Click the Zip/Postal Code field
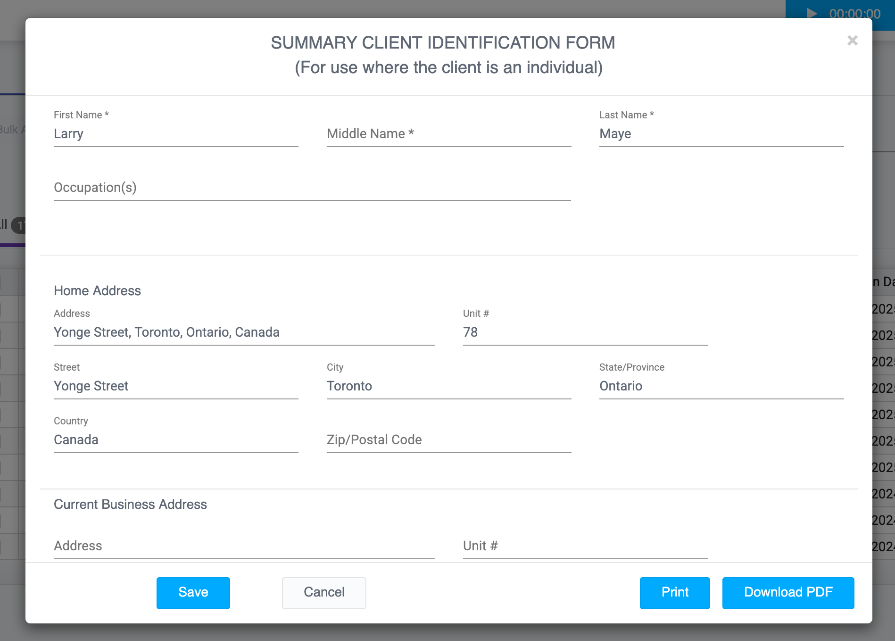 (448, 440)
